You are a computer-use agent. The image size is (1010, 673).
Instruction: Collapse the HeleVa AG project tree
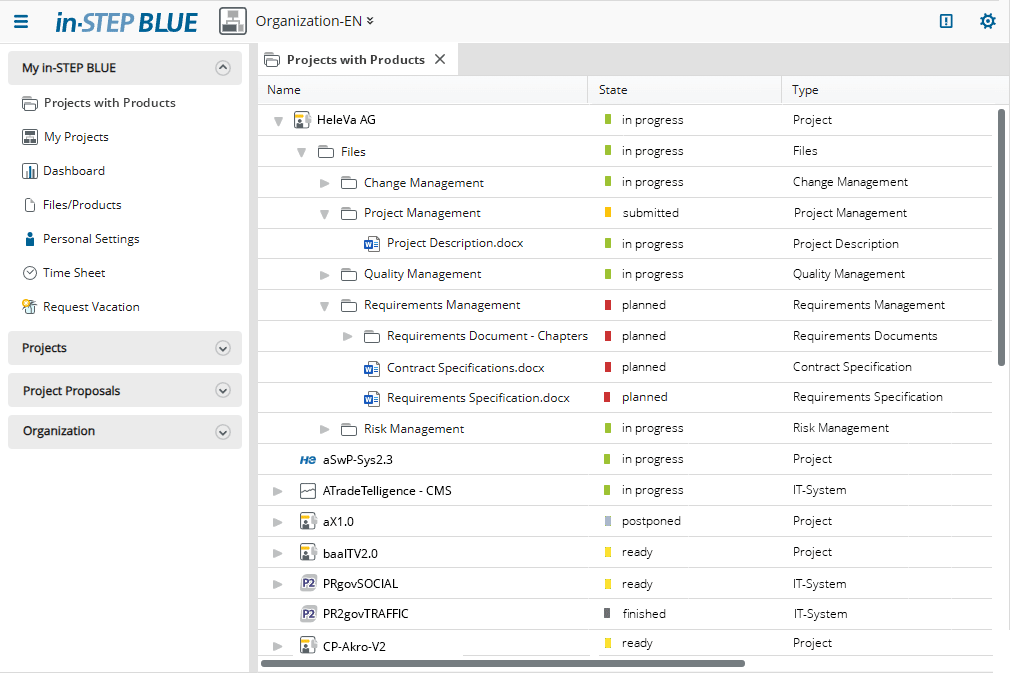279,121
